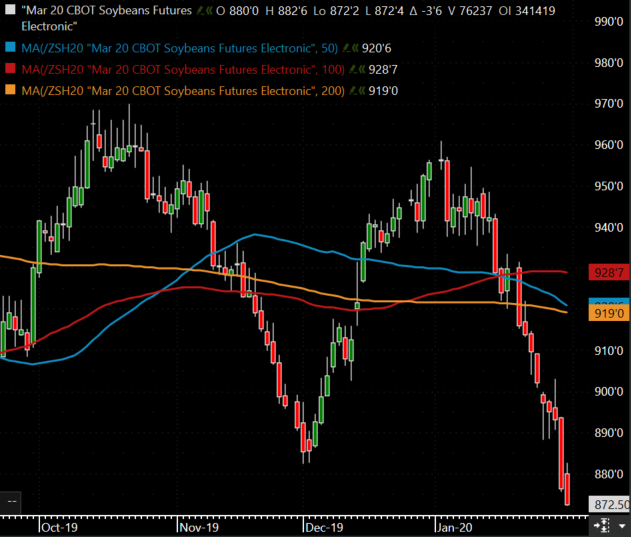Click the orange 919'0 price bubble on axis

click(x=609, y=313)
